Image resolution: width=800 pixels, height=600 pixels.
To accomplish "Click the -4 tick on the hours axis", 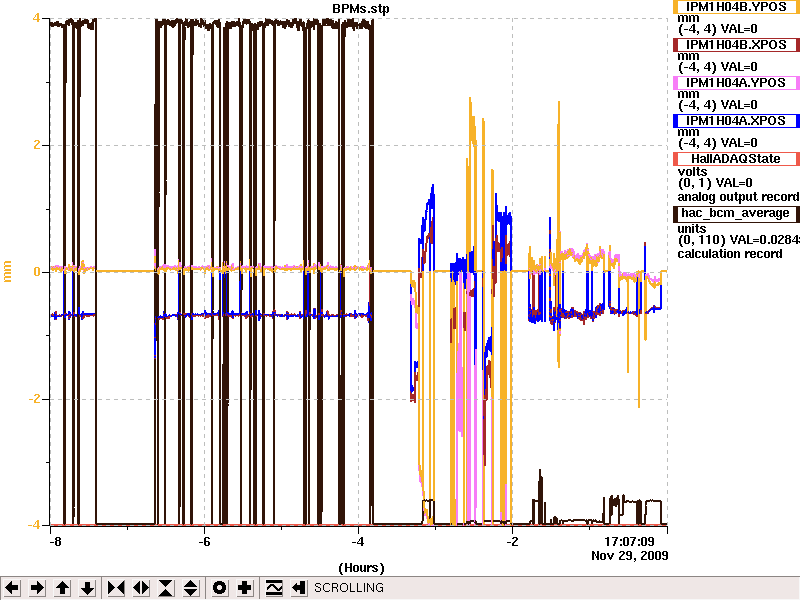I will [x=358, y=542].
